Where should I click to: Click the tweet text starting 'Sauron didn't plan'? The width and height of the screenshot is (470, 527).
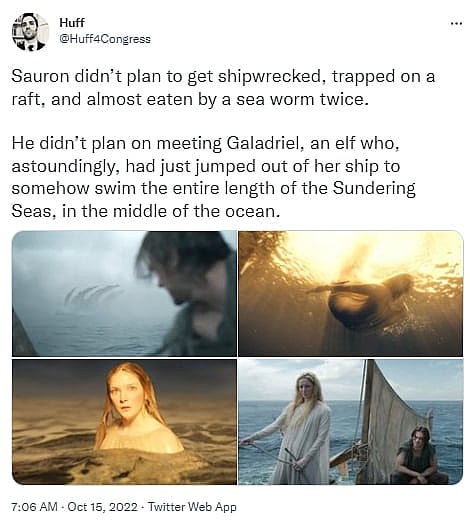223,88
